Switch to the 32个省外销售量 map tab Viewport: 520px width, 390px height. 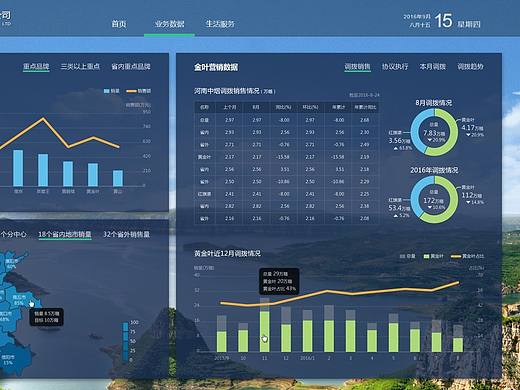point(126,234)
